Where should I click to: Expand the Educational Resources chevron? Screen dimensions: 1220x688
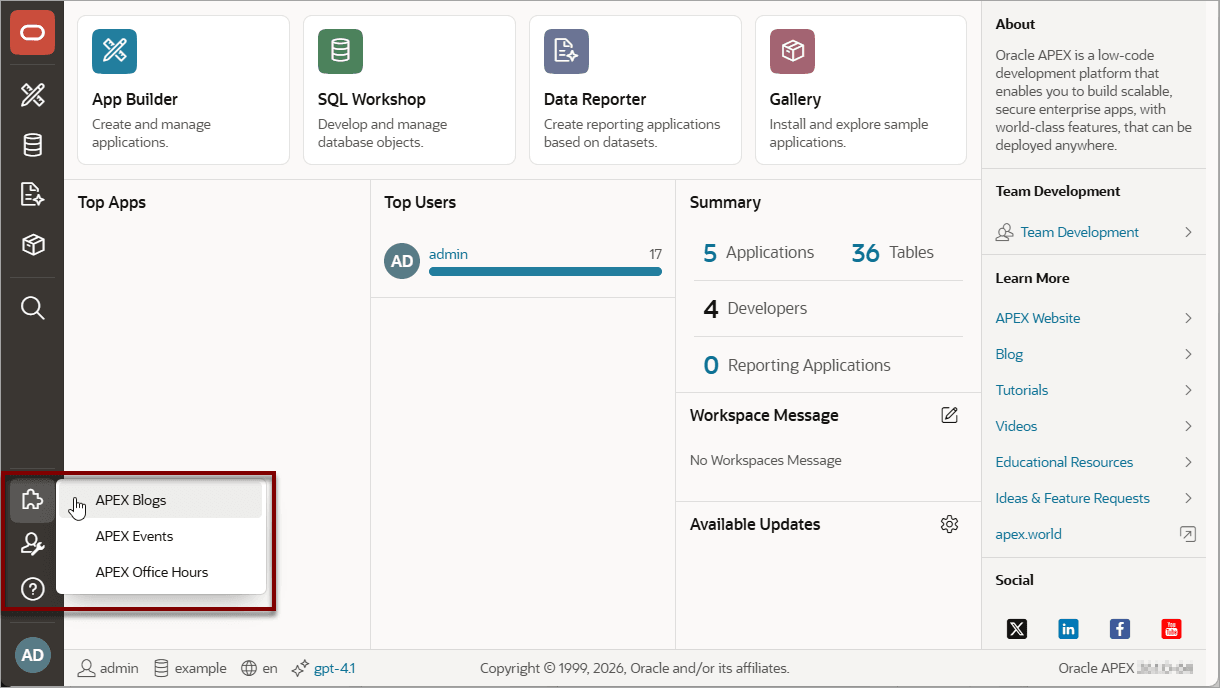point(1188,462)
